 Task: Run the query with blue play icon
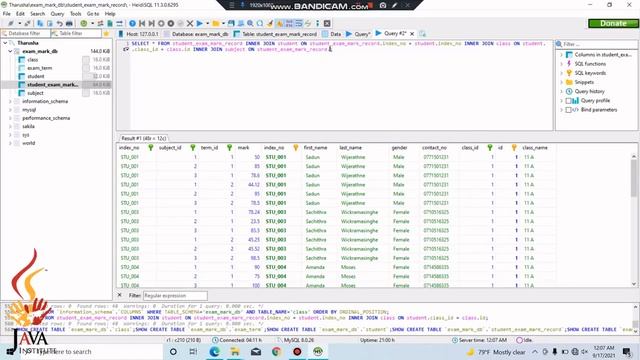tap(199, 24)
